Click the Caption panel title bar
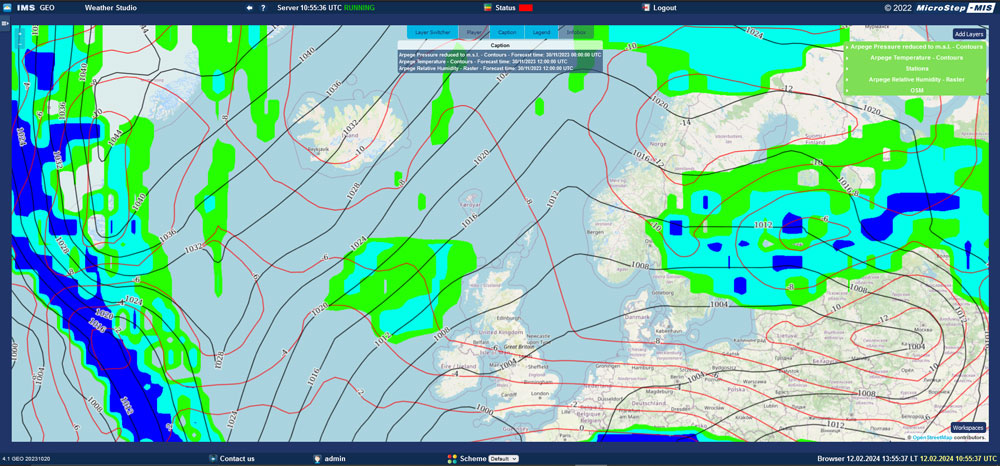The width and height of the screenshot is (1000, 466). click(x=500, y=46)
